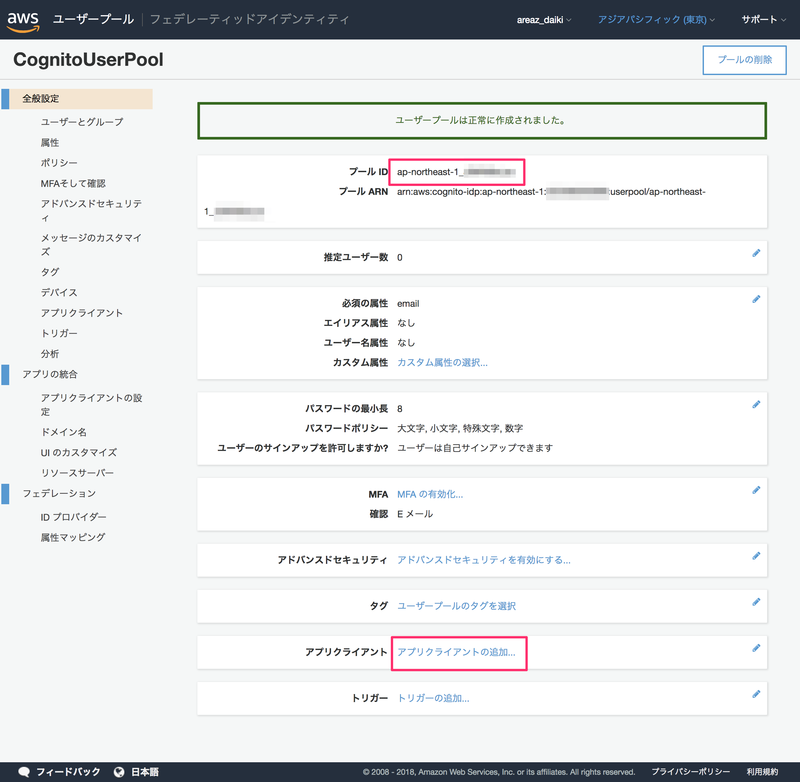
Task: Edit the triggers section
Action: point(756,694)
